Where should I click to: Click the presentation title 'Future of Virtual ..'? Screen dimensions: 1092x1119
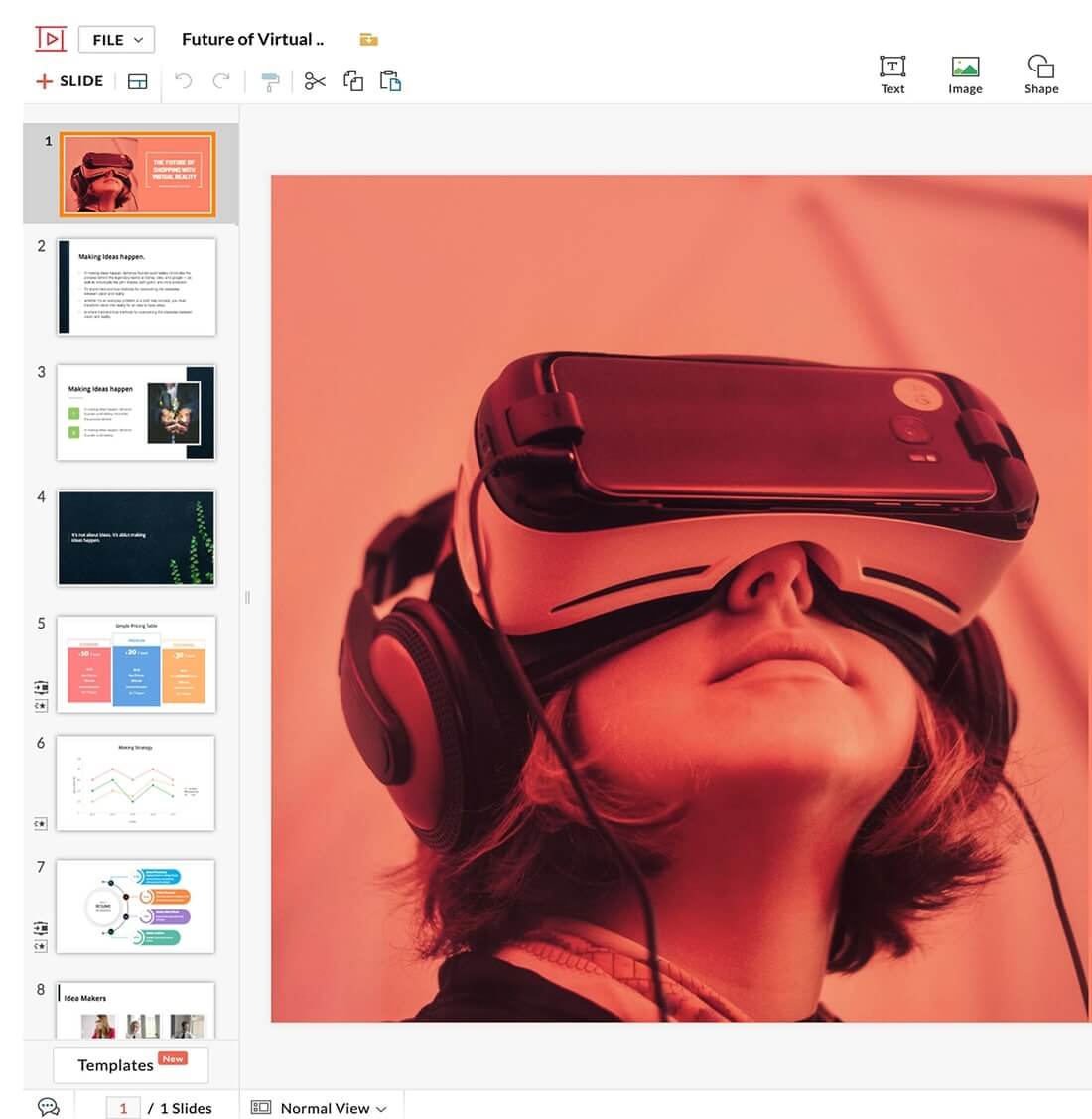(252, 40)
